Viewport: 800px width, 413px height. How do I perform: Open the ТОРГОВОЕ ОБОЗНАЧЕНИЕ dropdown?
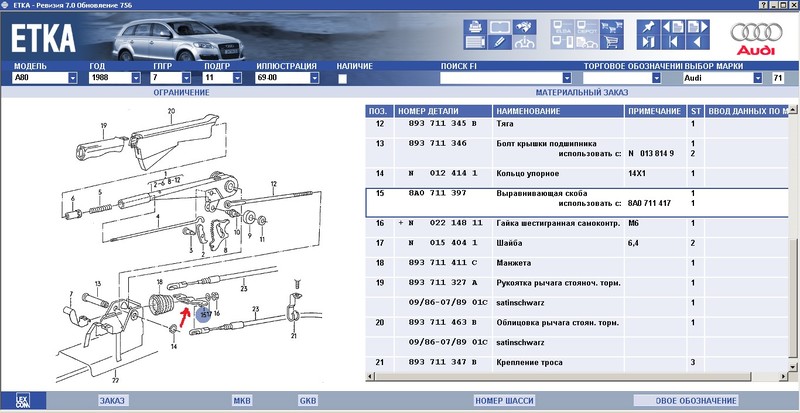(x=656, y=78)
